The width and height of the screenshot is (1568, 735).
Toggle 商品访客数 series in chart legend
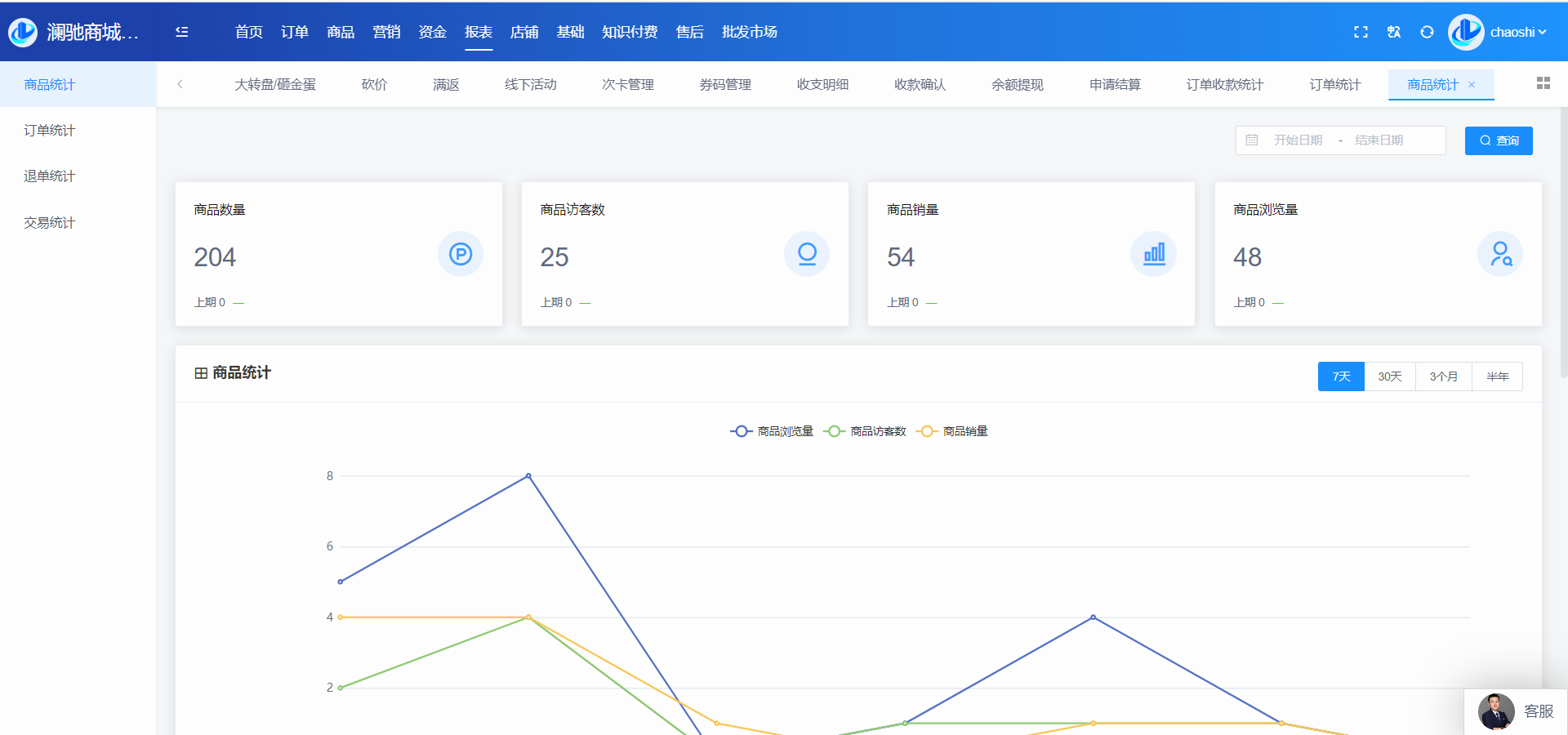click(866, 431)
